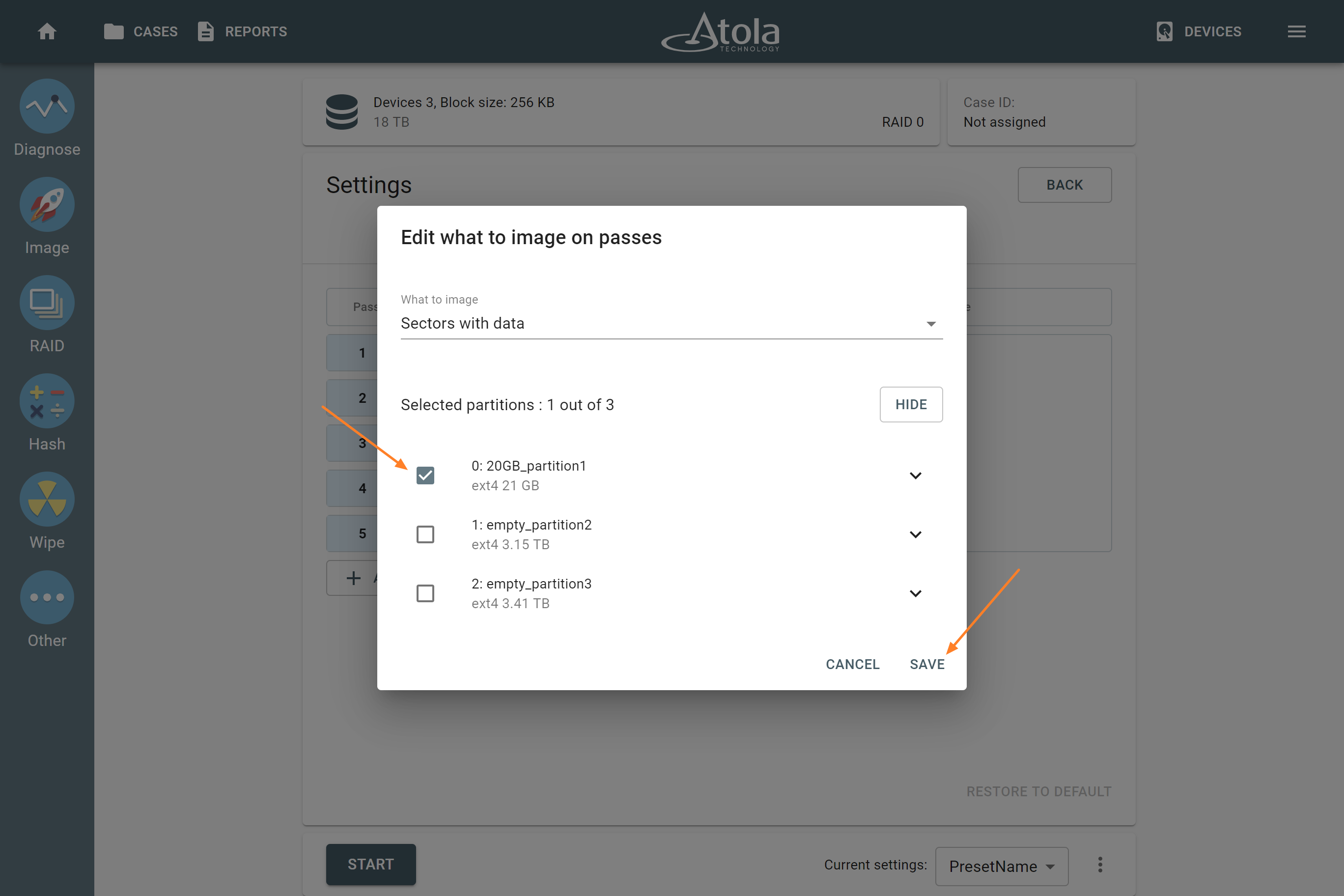Open the Reports menu
1344x896 pixels.
[x=242, y=31]
